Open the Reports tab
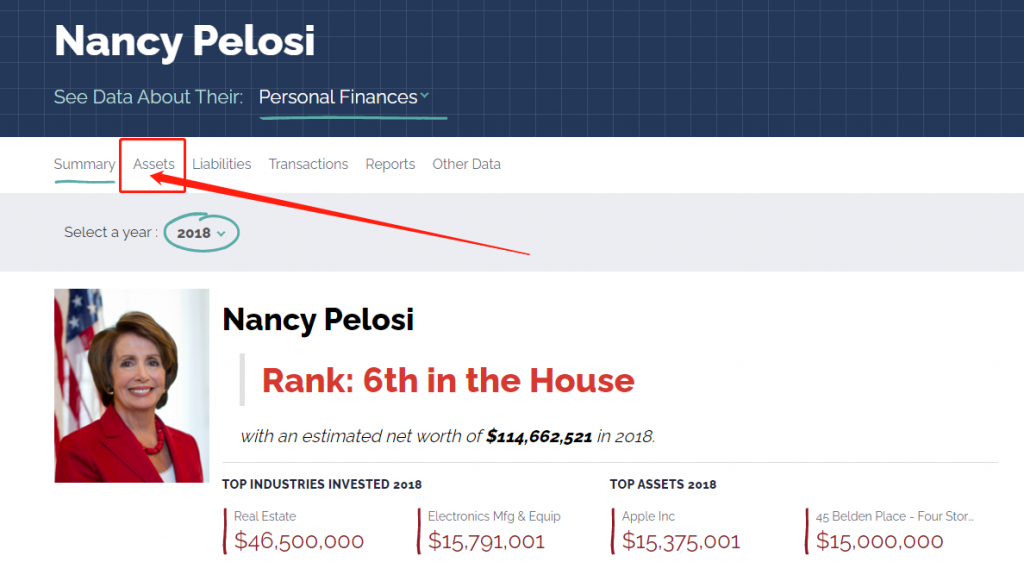Screen dimensions: 1024x587 point(390,164)
